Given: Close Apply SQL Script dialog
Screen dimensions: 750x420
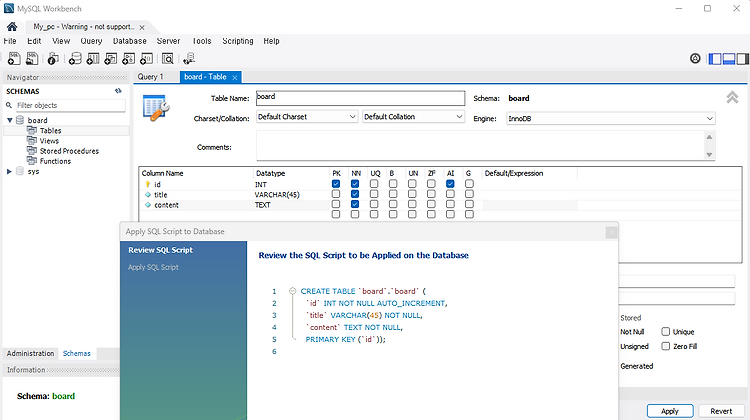Looking at the screenshot, I should click(611, 232).
